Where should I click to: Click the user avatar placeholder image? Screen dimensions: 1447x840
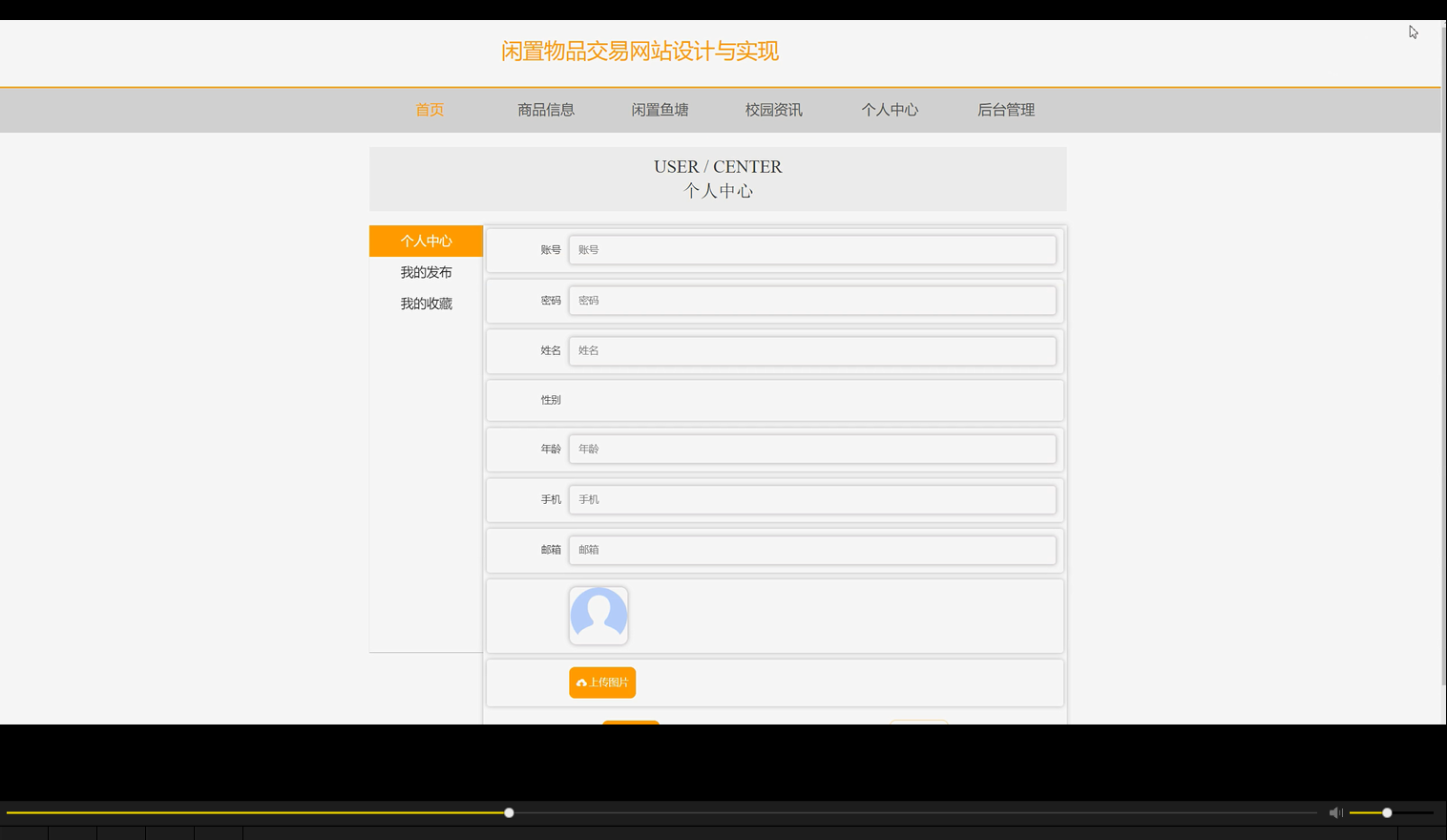click(598, 616)
